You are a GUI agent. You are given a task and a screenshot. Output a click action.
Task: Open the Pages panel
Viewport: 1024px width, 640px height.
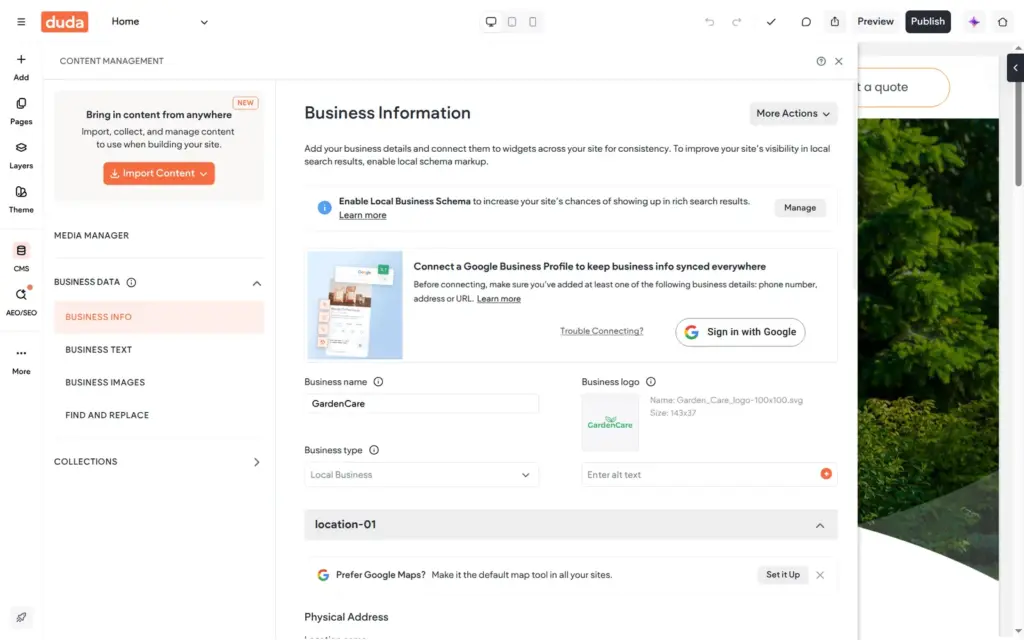coord(21,111)
